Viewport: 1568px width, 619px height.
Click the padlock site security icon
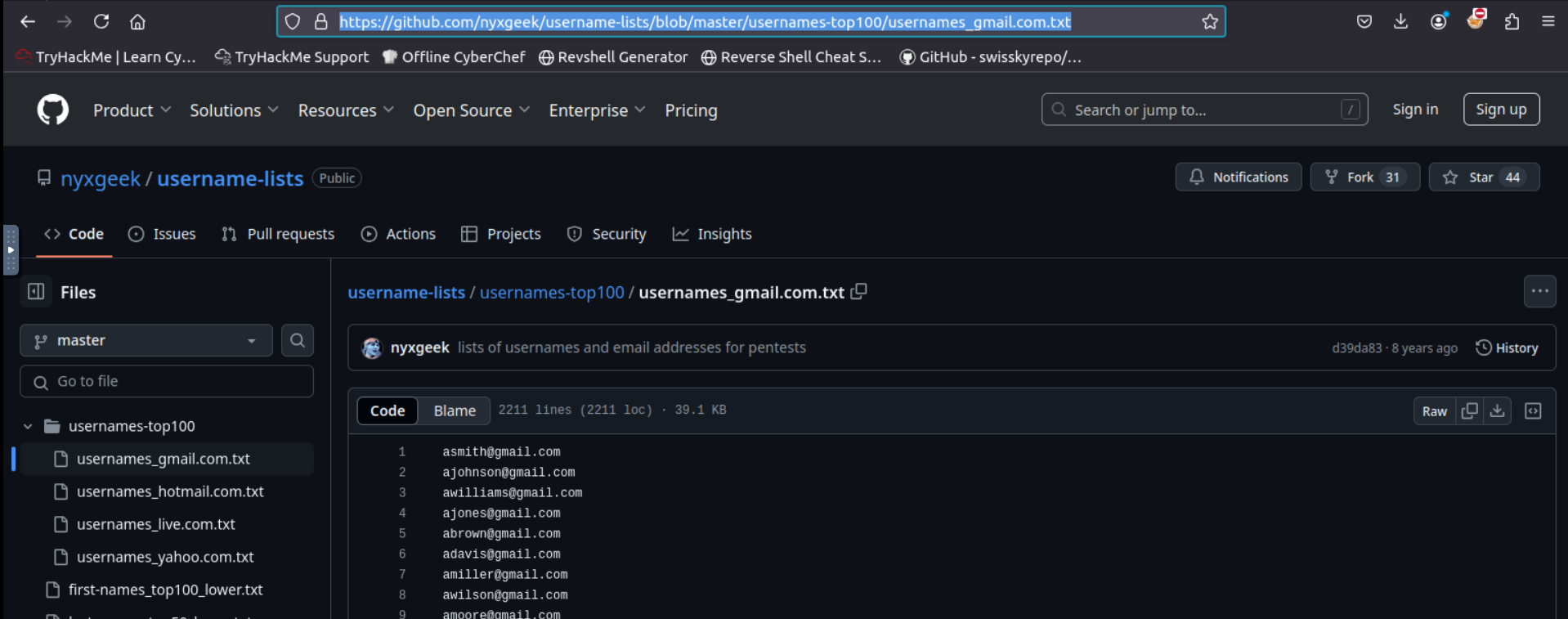321,21
